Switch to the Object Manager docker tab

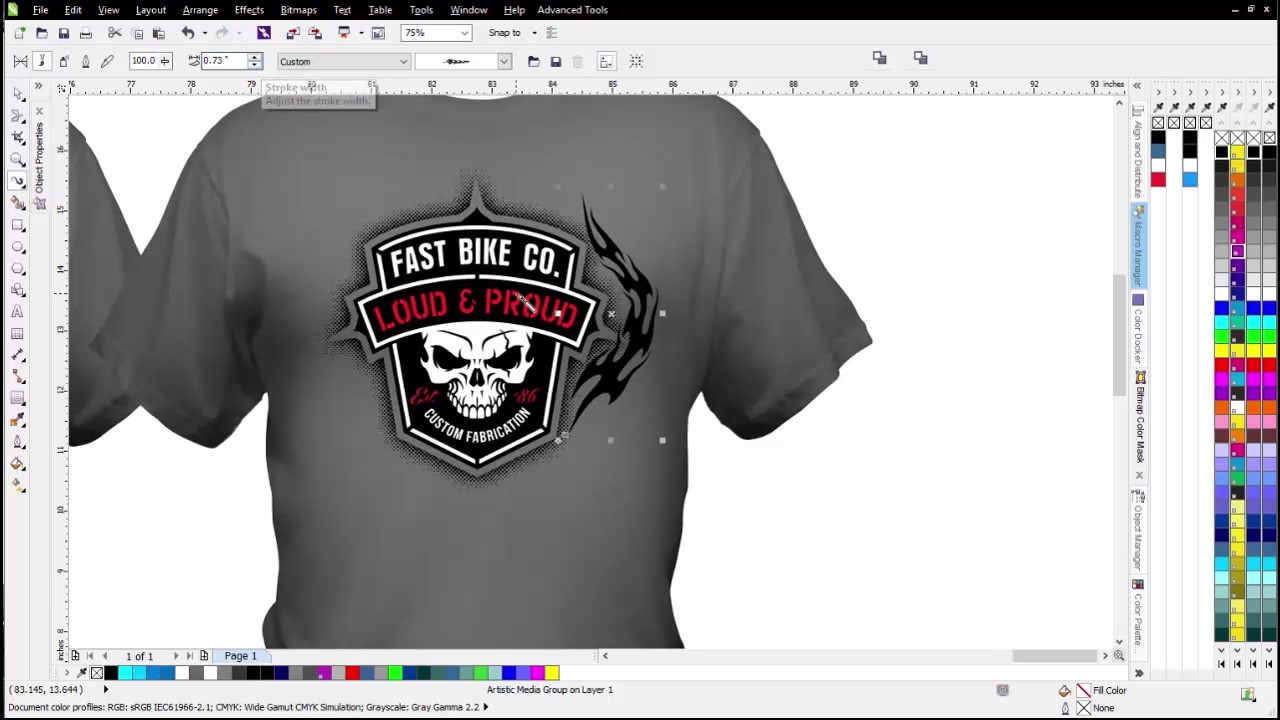pos(1139,530)
